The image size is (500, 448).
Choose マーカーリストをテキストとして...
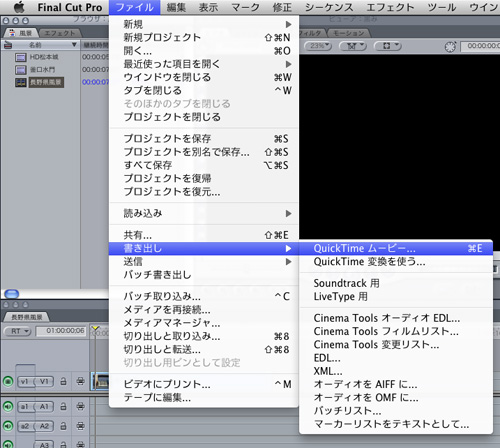[x=396, y=424]
